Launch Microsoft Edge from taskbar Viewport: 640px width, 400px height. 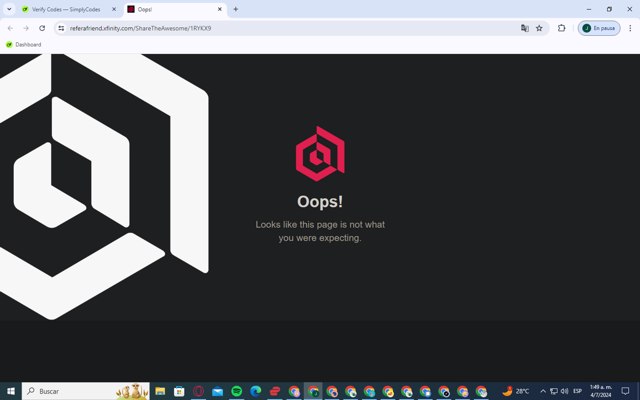(256, 391)
